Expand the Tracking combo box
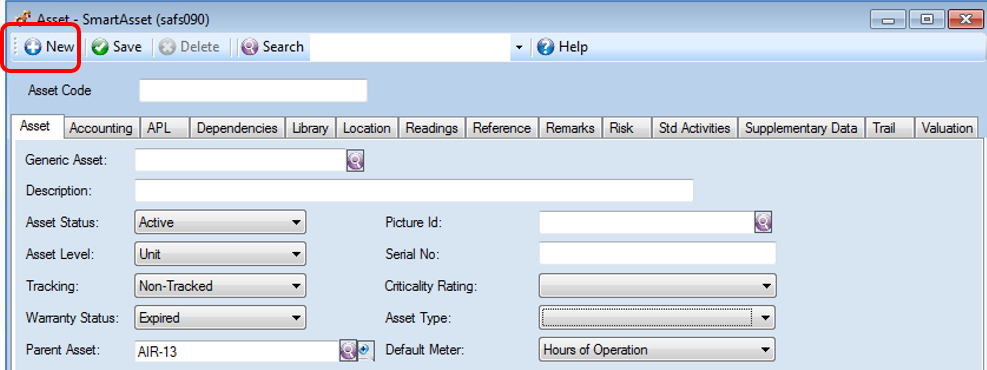This screenshot has width=987, height=370. [220, 286]
